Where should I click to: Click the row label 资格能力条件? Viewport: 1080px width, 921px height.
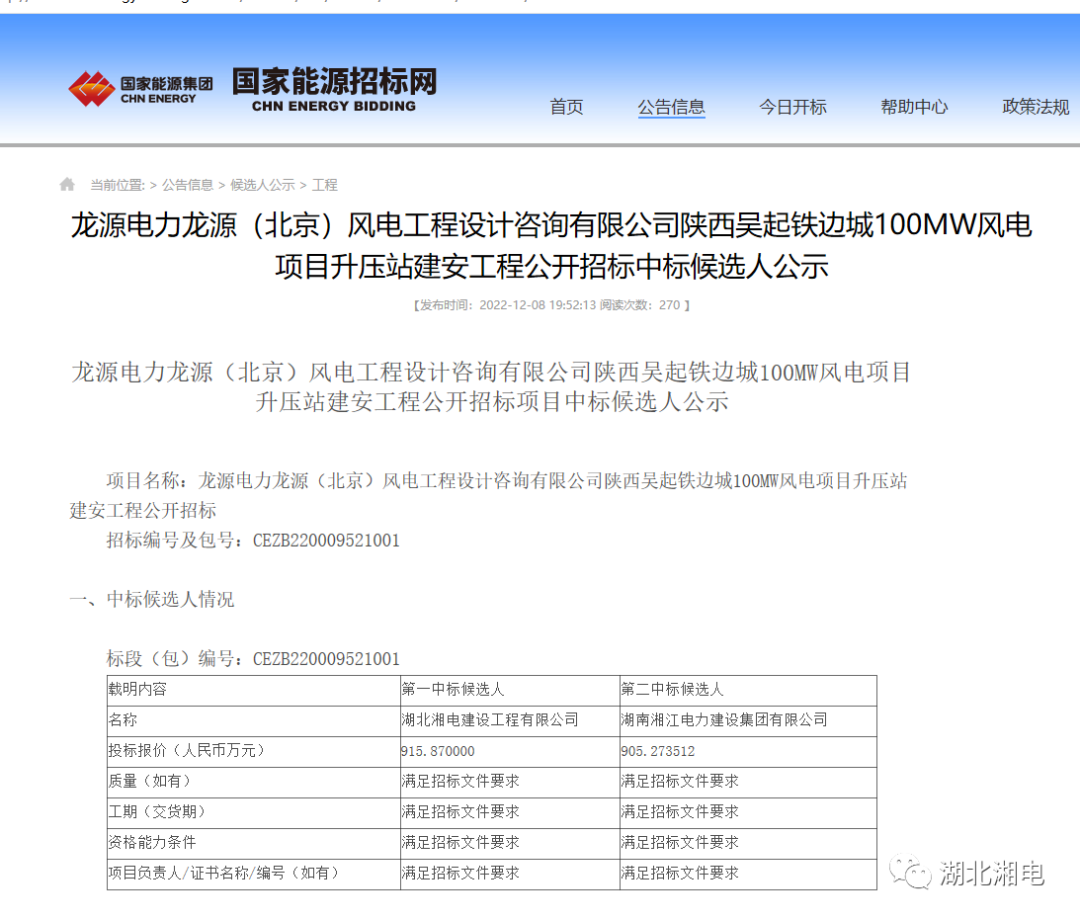tap(152, 842)
